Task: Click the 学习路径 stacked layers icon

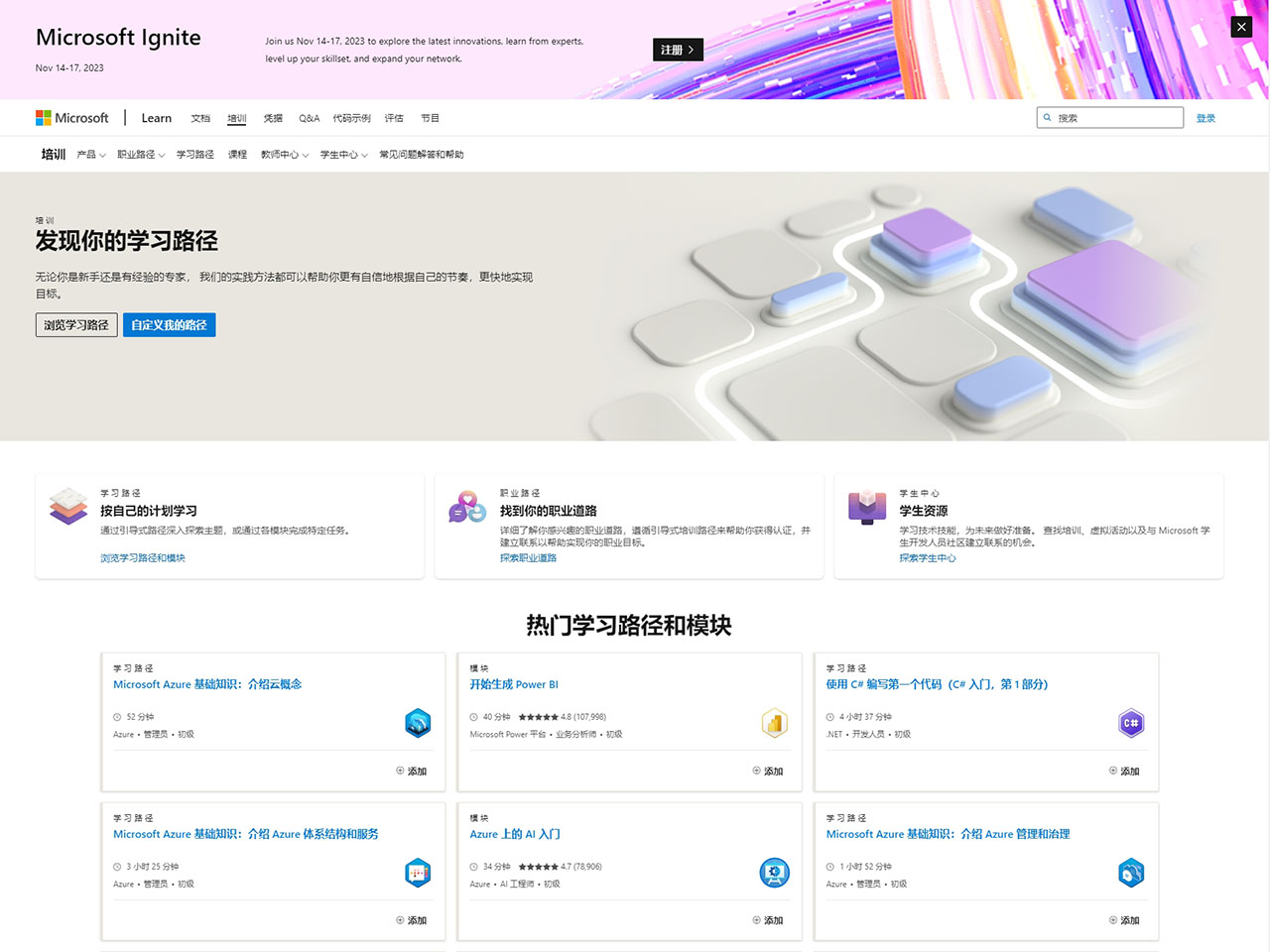Action: click(68, 506)
